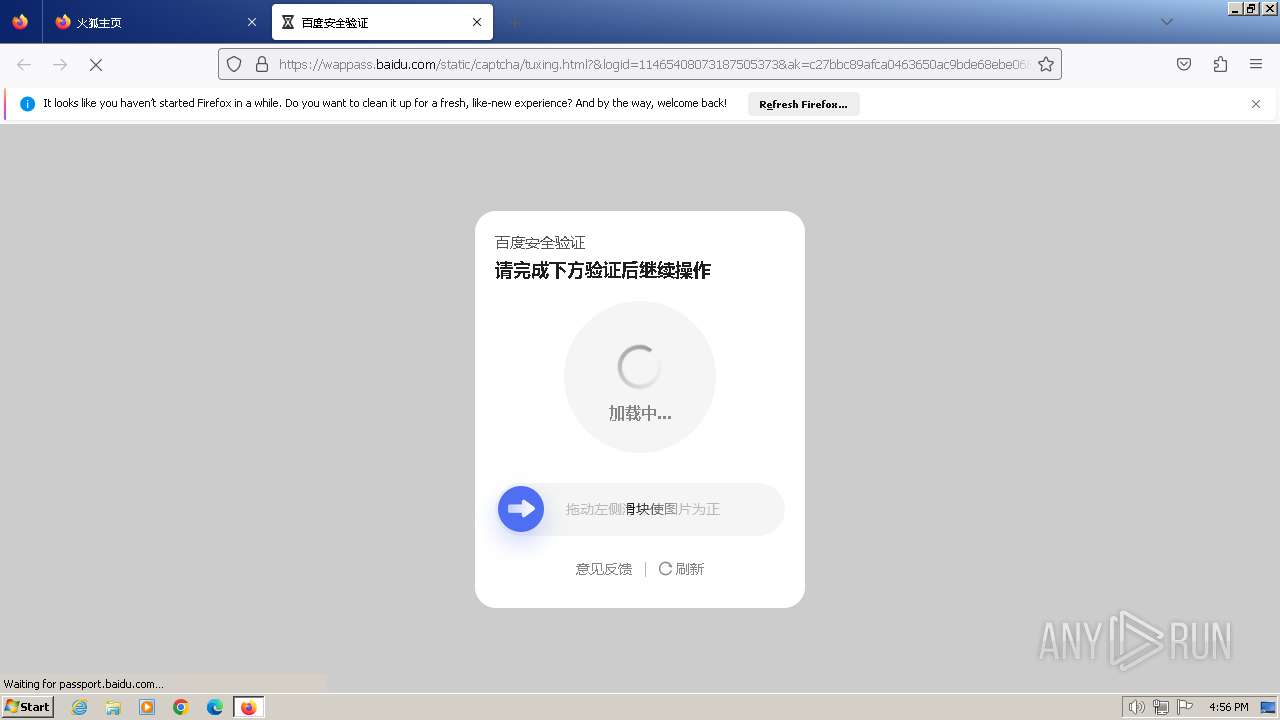Open tracking protection shield icon
The width and height of the screenshot is (1280, 720).
pyautogui.click(x=234, y=64)
